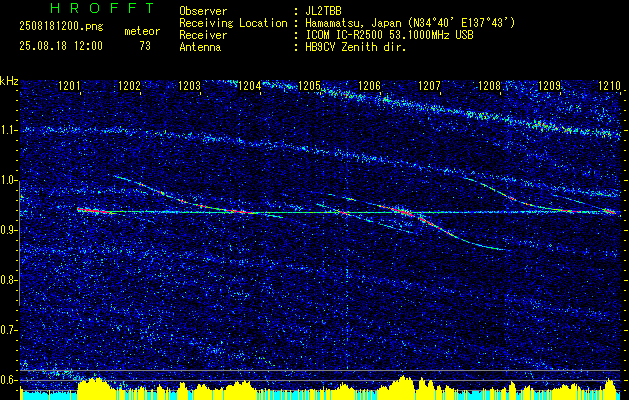
Task: Click the 1204 time marker
Action: point(250,85)
